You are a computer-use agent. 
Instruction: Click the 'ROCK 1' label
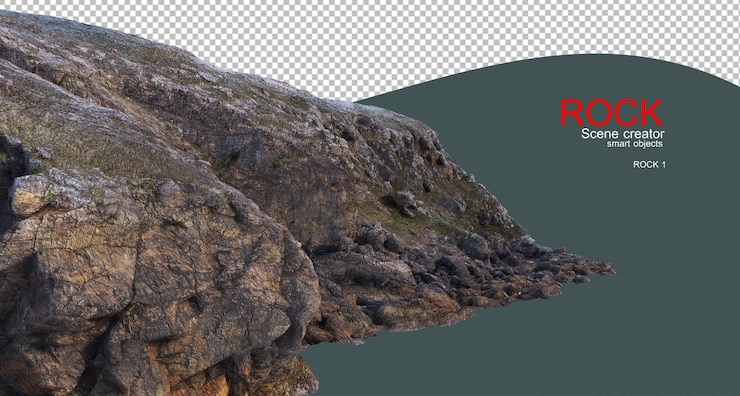pyautogui.click(x=649, y=164)
